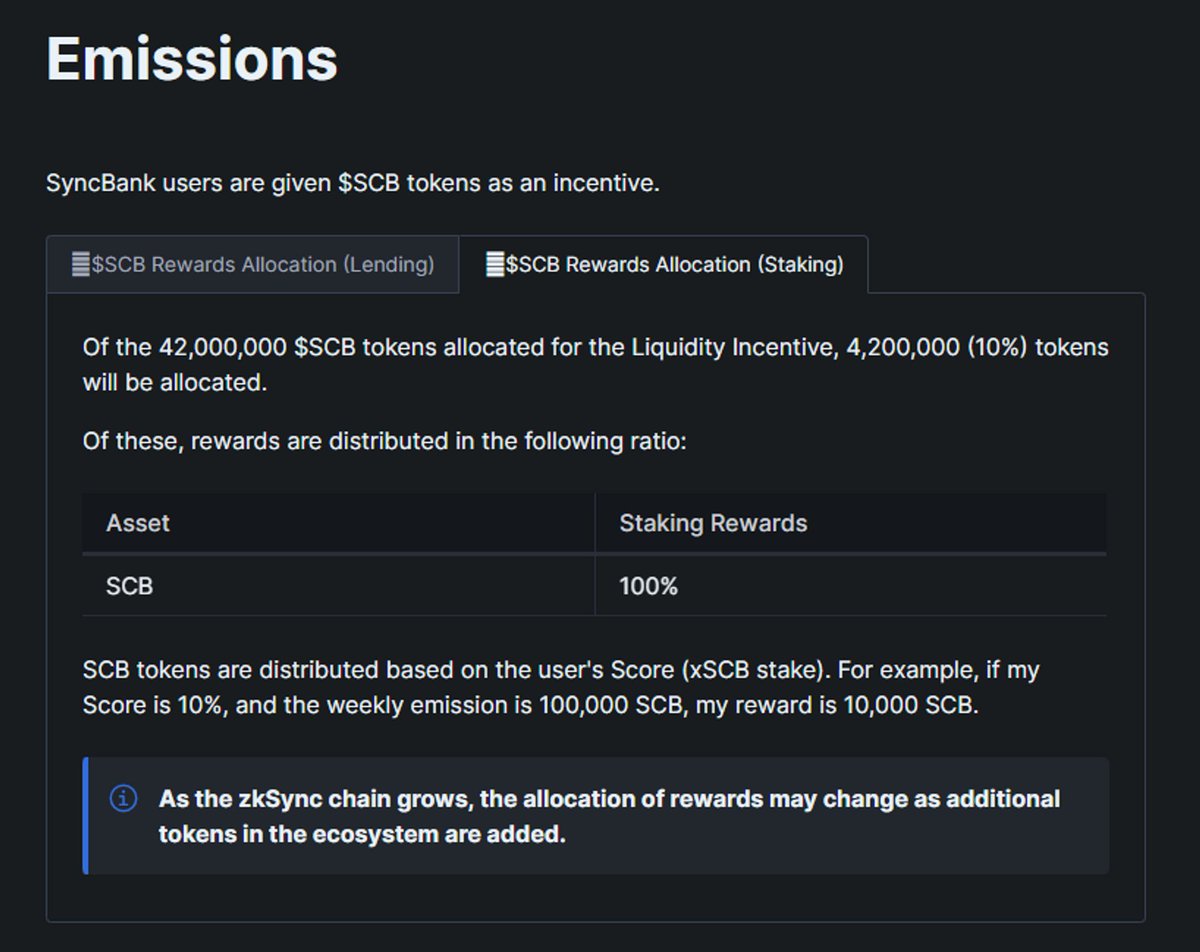Select $SCB Rewards Allocation (Staking) tab
This screenshot has width=1200, height=952.
[664, 265]
